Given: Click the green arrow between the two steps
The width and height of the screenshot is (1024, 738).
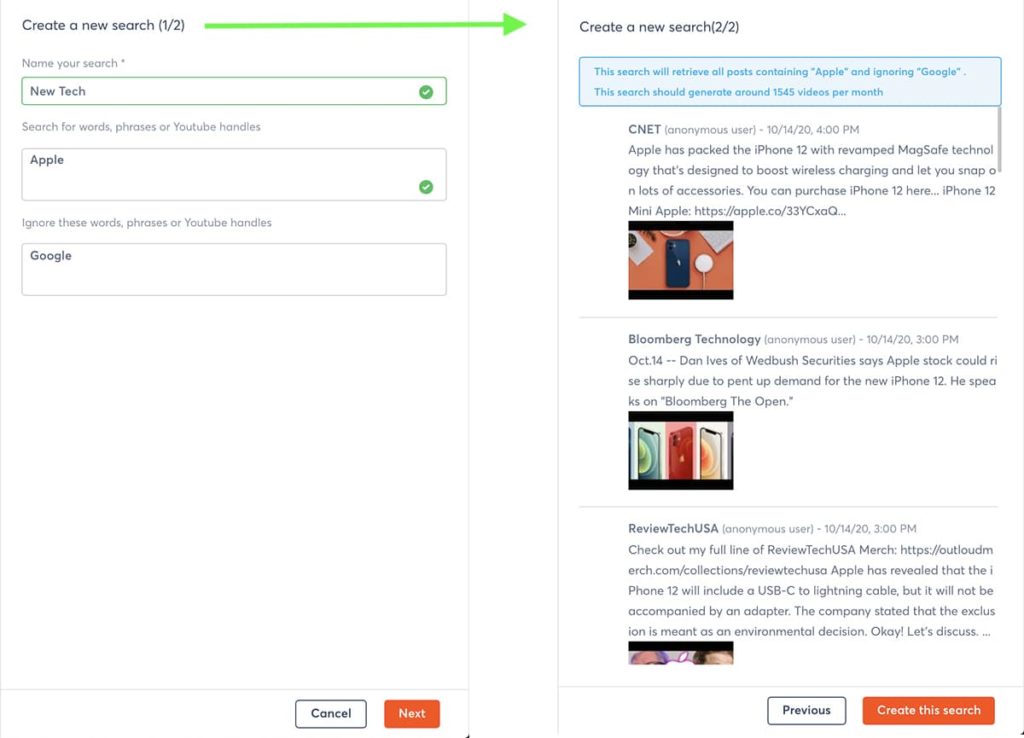Looking at the screenshot, I should tap(365, 25).
